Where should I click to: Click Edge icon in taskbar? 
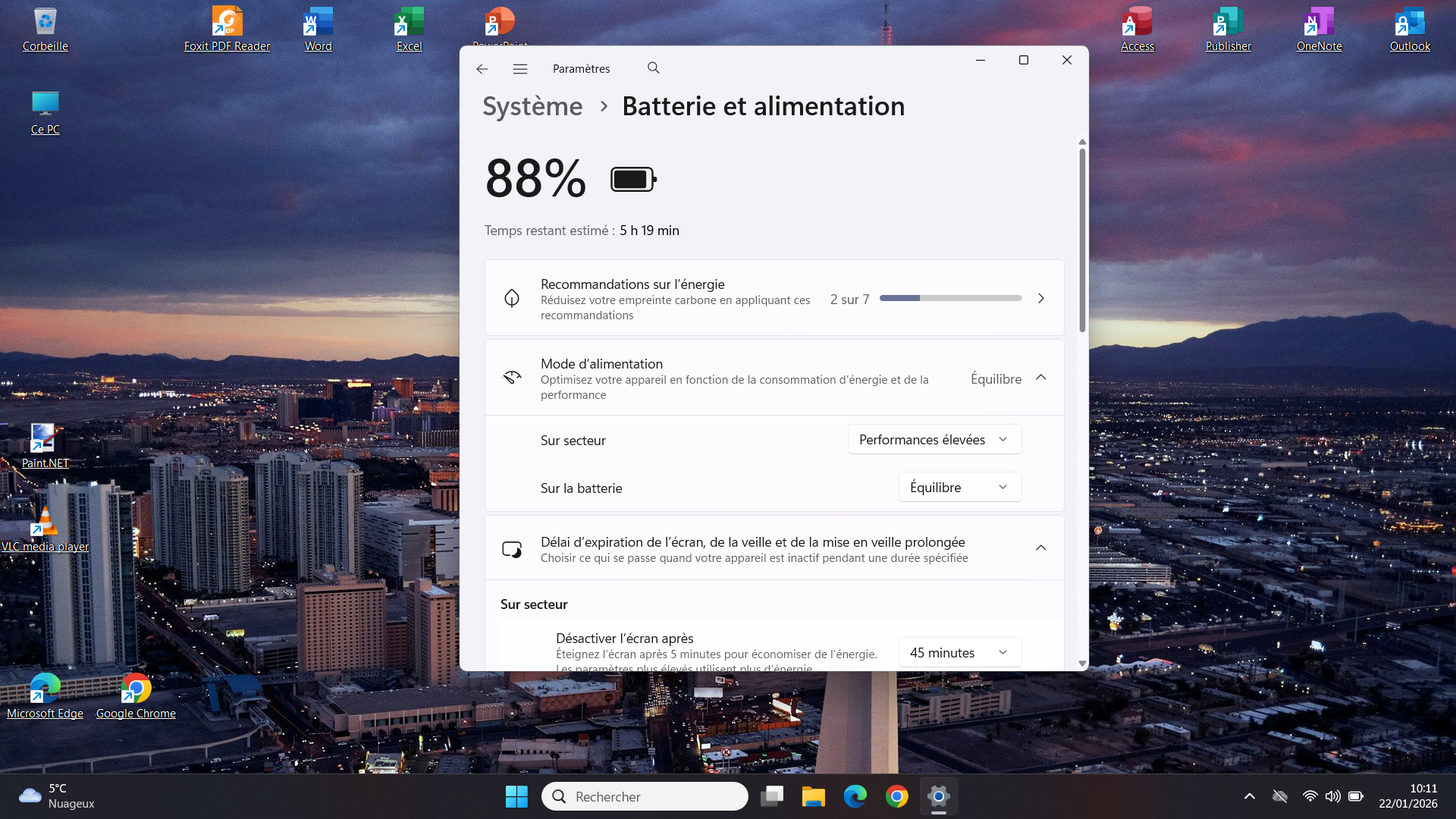point(855,796)
